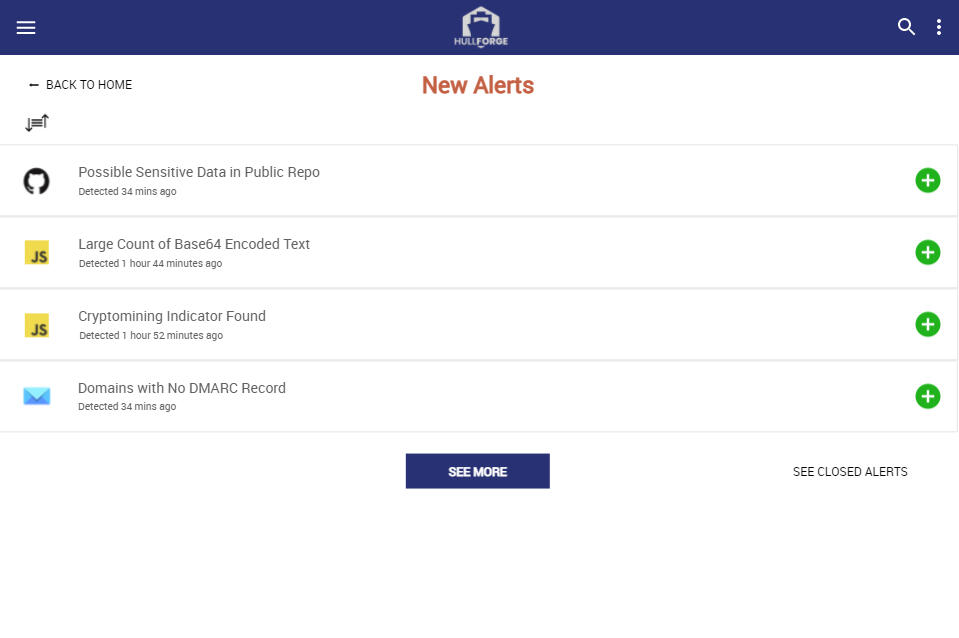Click the JS icon beside Base64 alert
959x638 pixels.
tap(37, 253)
